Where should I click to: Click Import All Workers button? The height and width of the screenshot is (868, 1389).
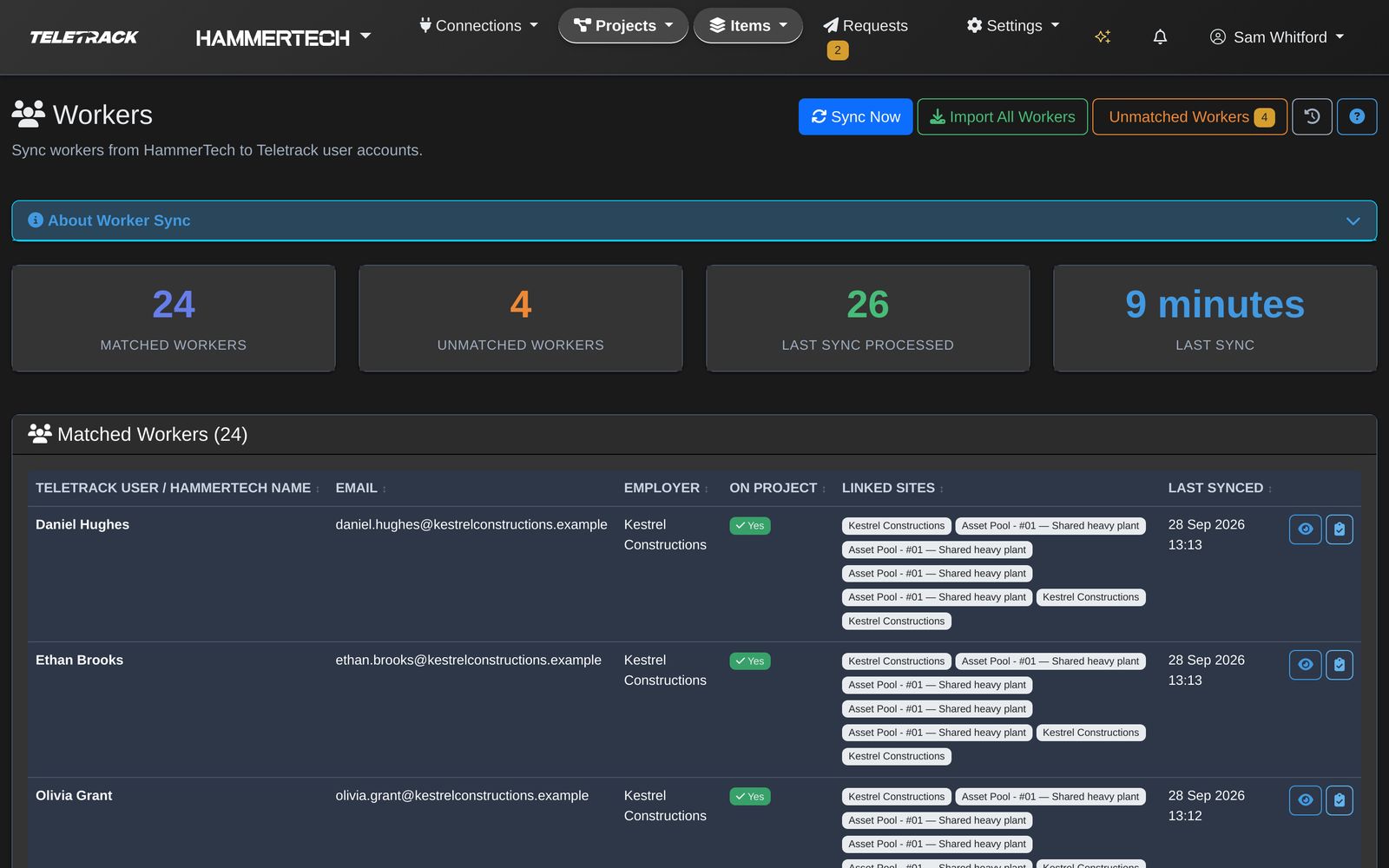point(1003,116)
